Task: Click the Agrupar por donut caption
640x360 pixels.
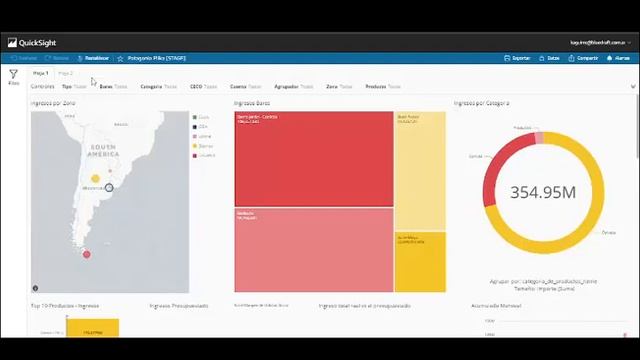Action: pos(543,281)
